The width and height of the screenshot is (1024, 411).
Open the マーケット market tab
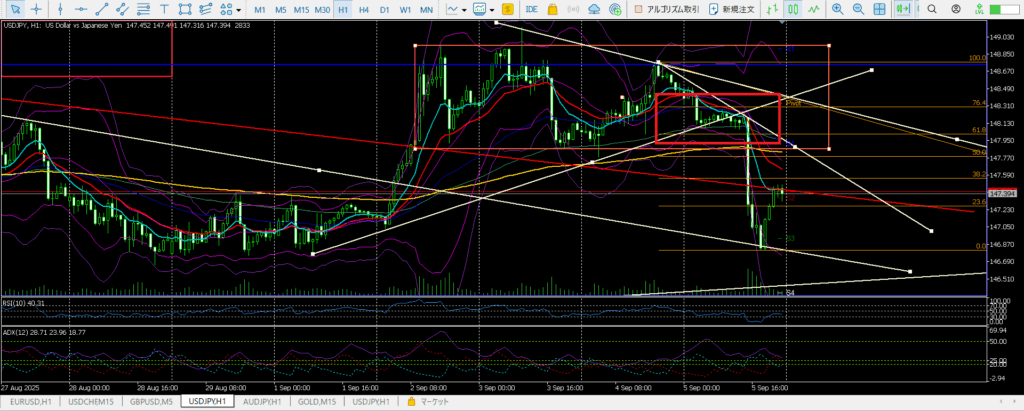coord(432,402)
